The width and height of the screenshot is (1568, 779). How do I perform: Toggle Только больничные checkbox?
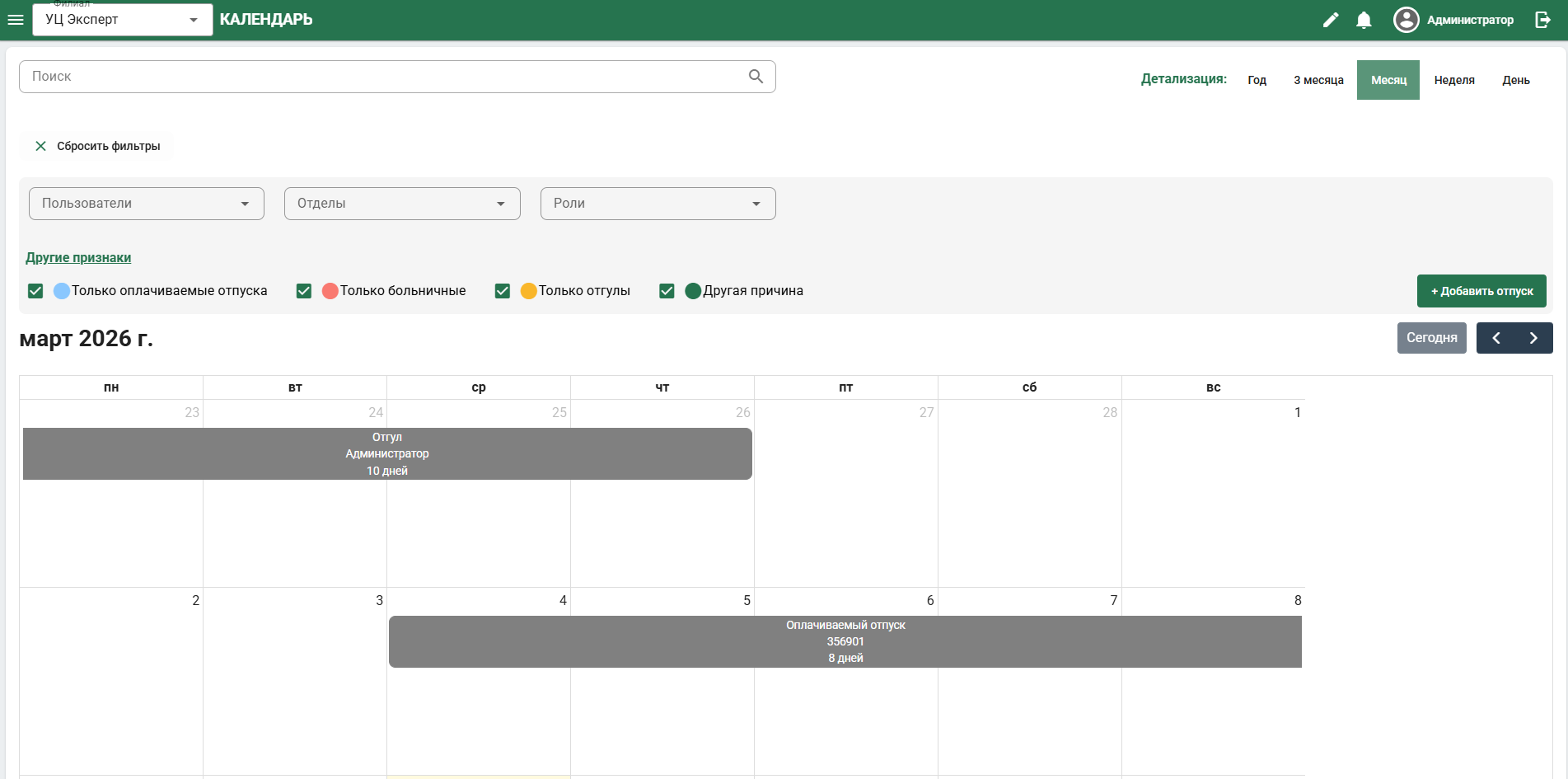304,291
